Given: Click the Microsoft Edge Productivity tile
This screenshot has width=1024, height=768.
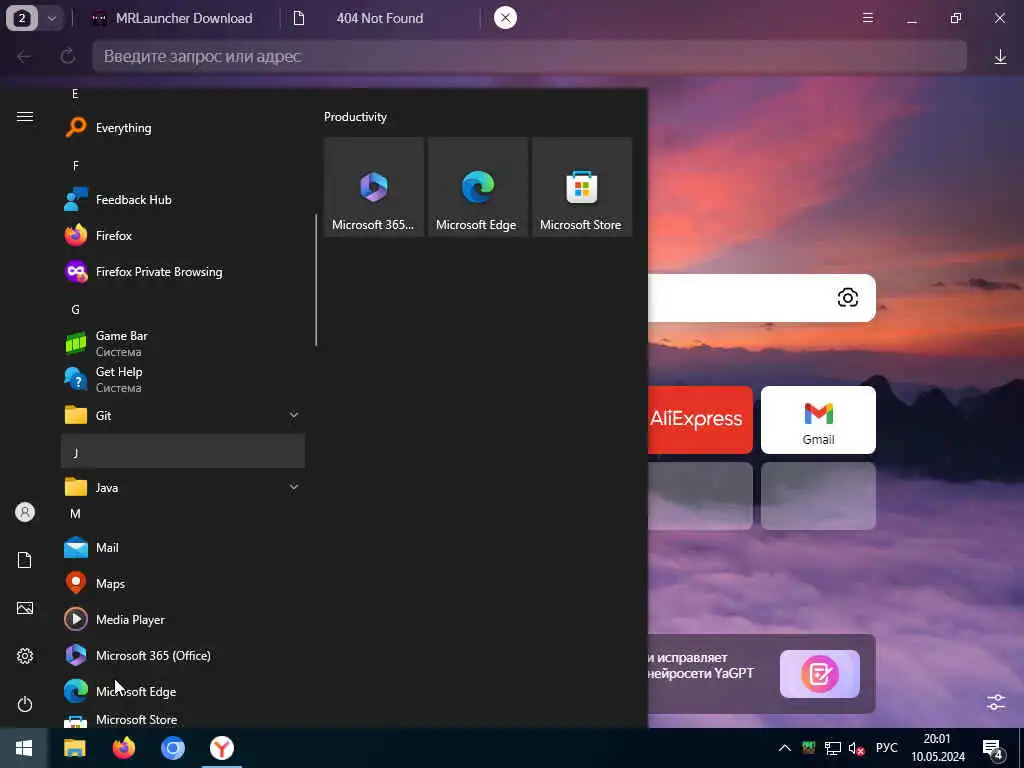Looking at the screenshot, I should (x=477, y=187).
